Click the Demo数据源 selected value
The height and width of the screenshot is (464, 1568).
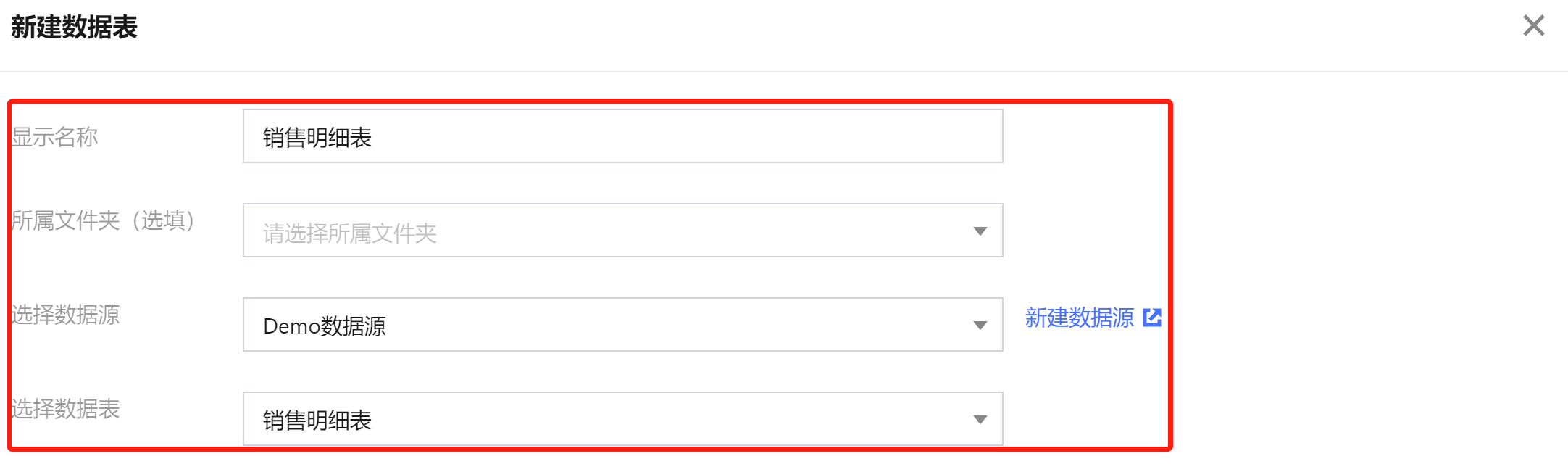coord(324,326)
